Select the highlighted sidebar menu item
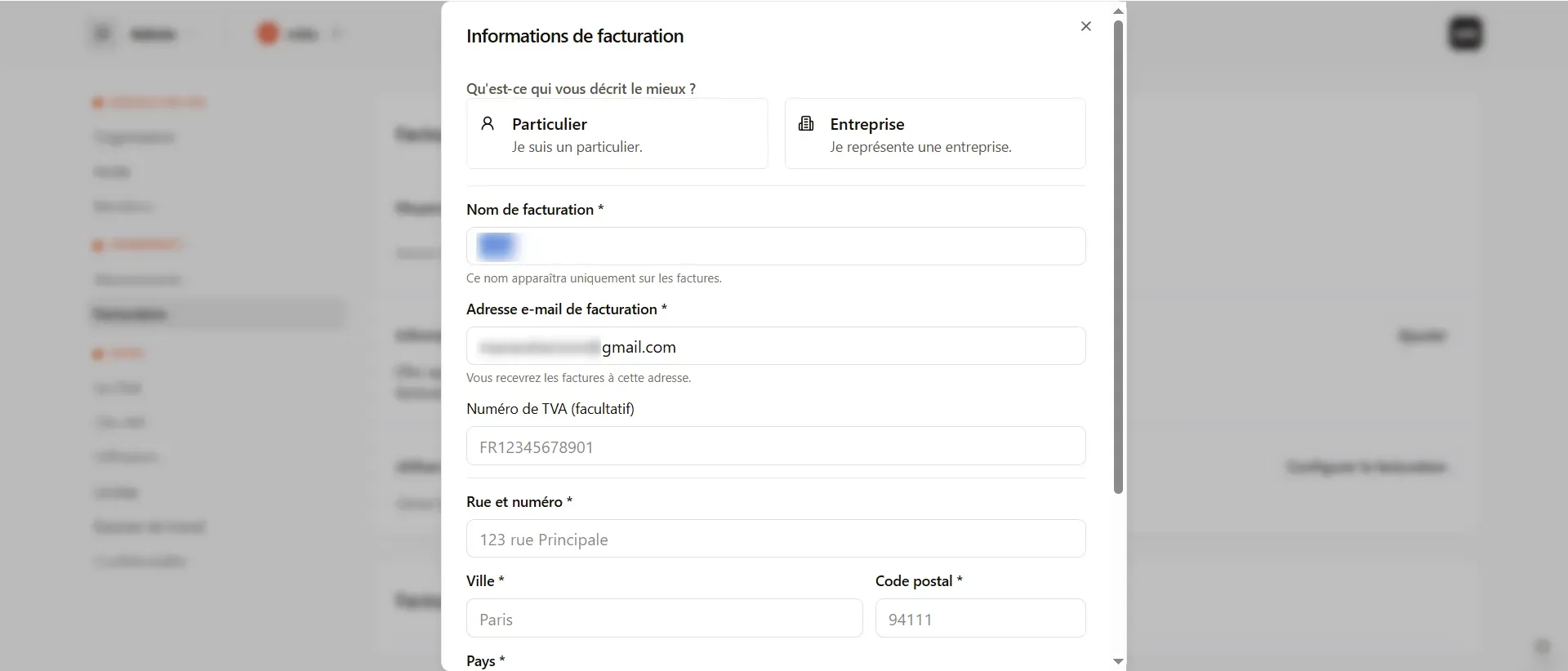 (216, 314)
